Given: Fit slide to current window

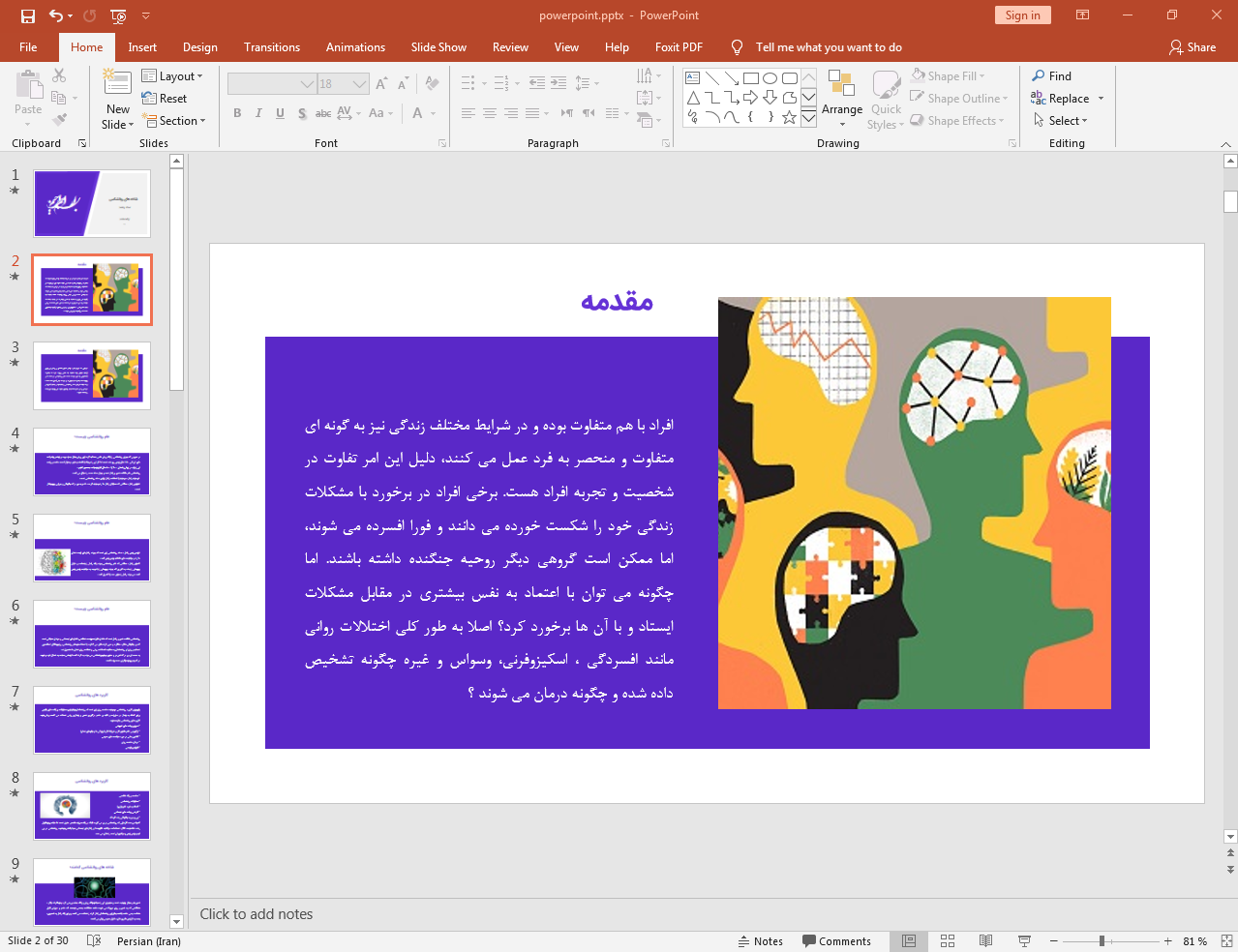Looking at the screenshot, I should 1226,940.
